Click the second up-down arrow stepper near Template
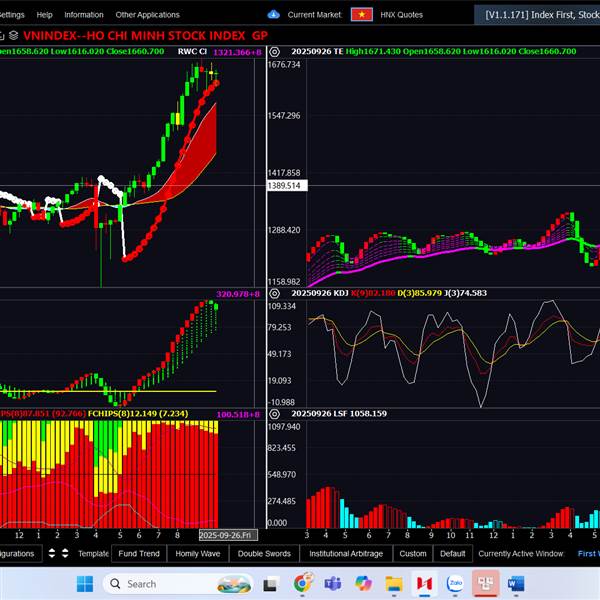The height and width of the screenshot is (600, 600). (65, 553)
